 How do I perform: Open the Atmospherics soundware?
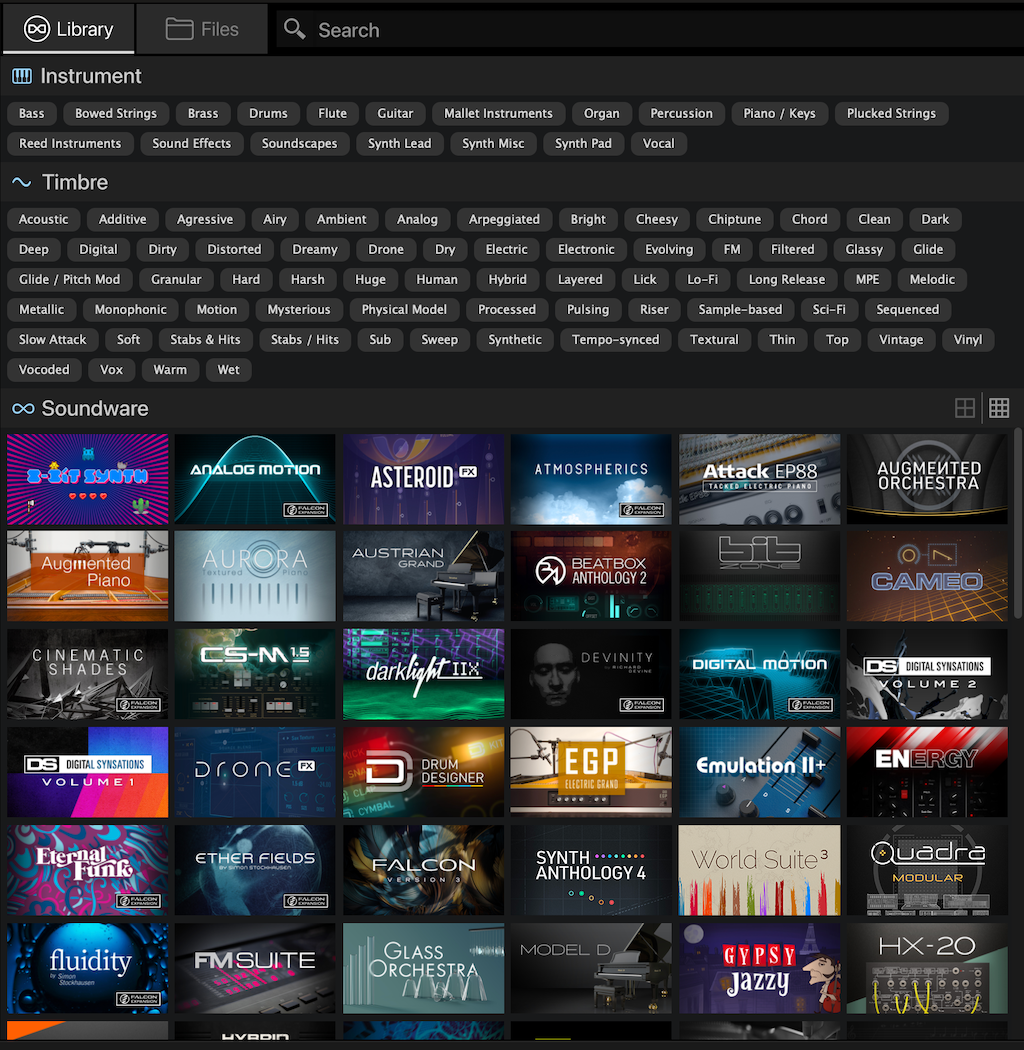pos(591,479)
